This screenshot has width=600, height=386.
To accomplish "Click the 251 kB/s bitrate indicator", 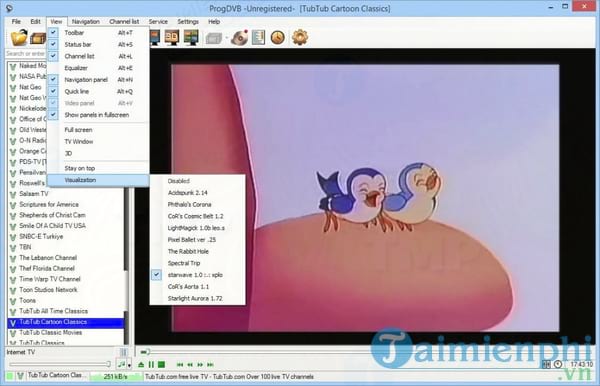I will click(x=116, y=377).
